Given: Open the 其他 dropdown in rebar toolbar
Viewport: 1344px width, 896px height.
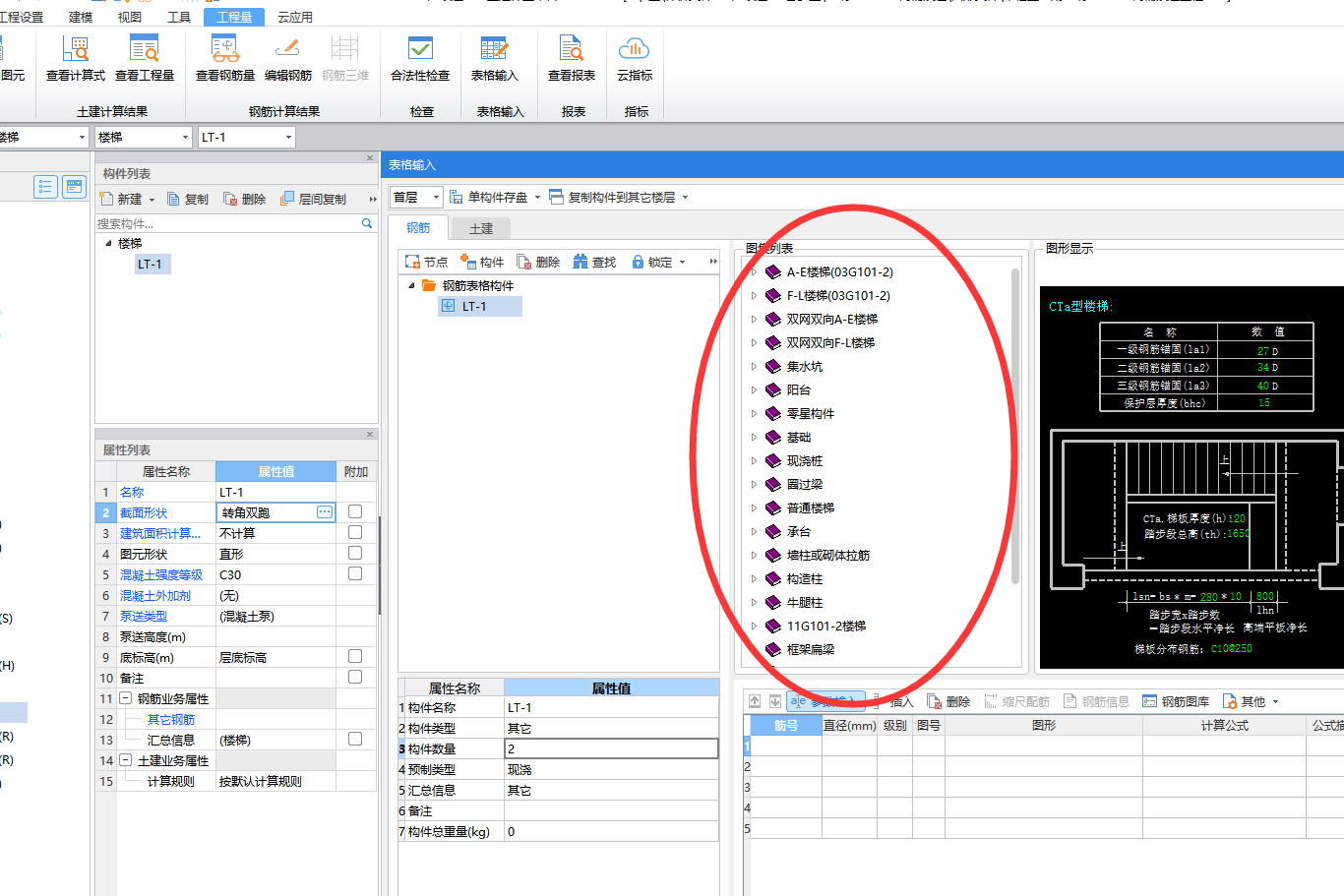Looking at the screenshot, I should click(1251, 701).
